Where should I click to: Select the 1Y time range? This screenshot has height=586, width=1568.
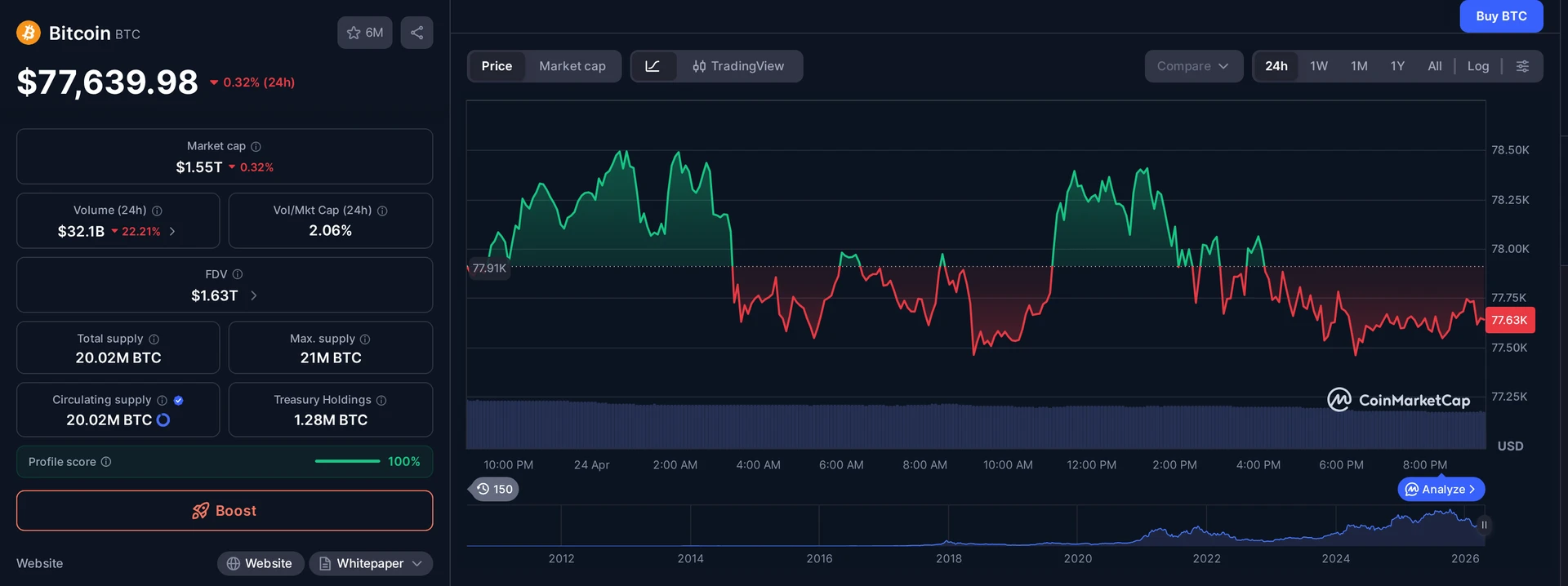1397,66
